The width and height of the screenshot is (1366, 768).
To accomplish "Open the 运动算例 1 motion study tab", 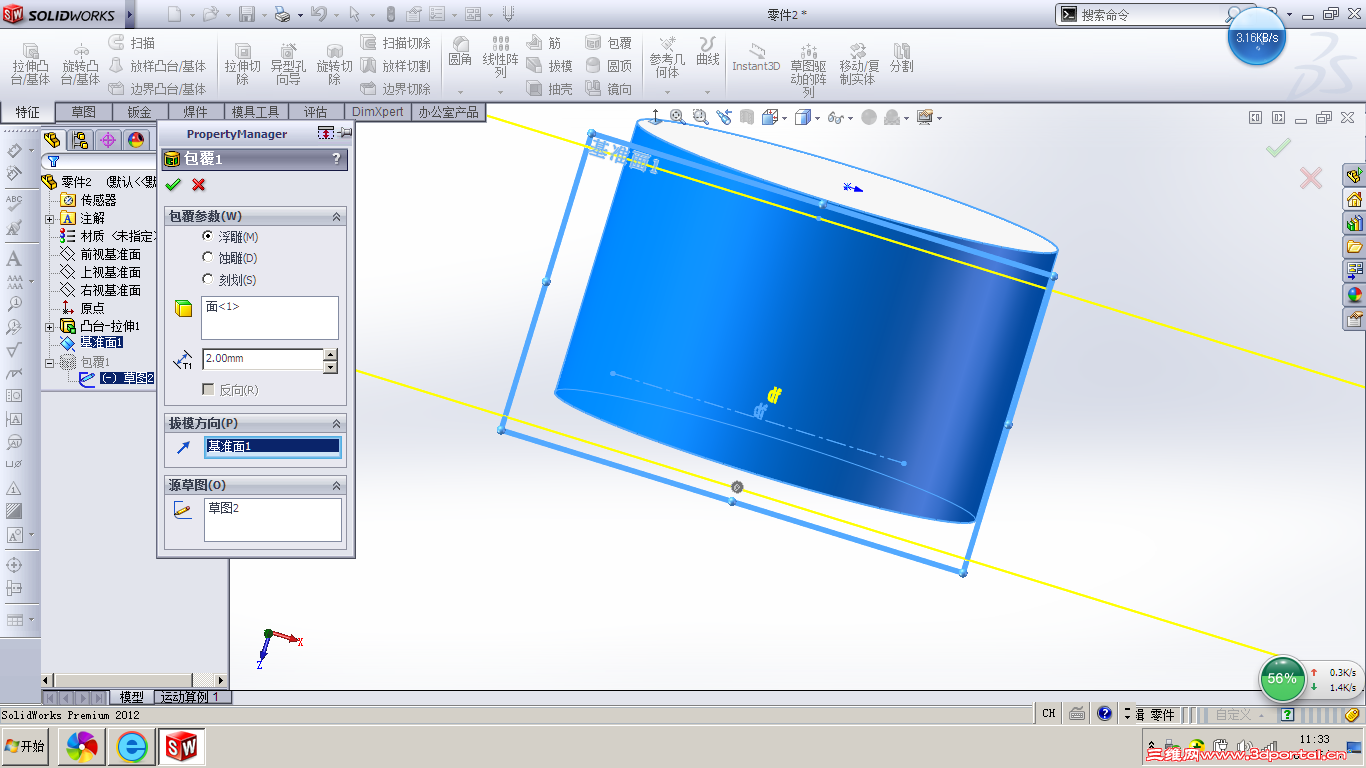I will 190,697.
